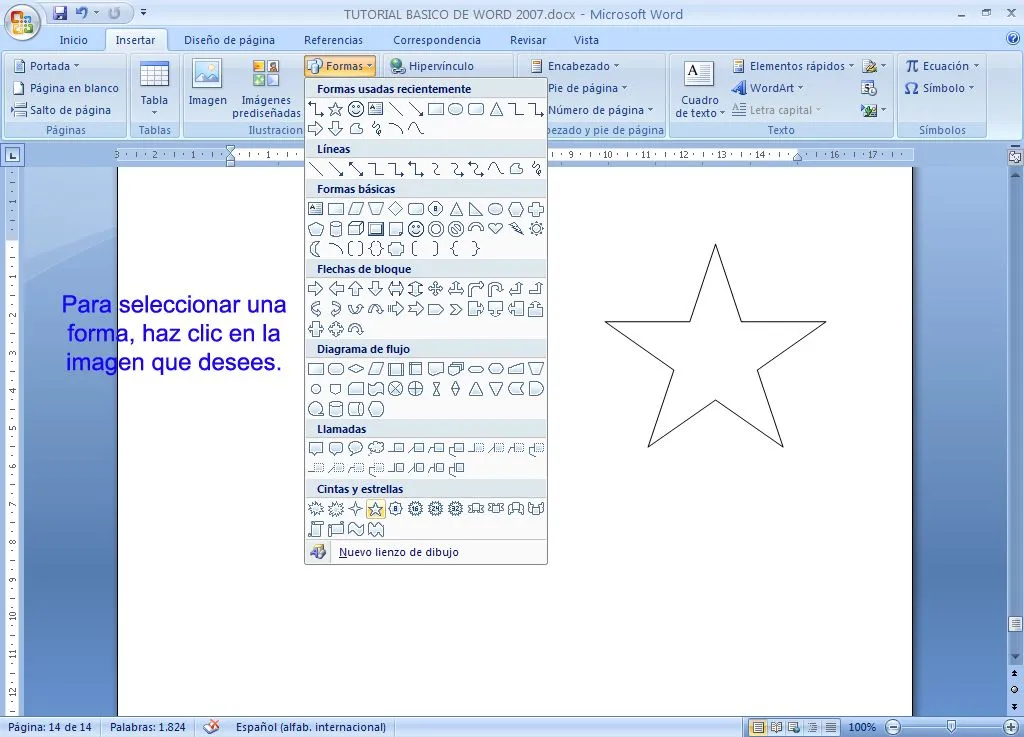
Task: Switch to the Vista tab
Action: coord(586,40)
